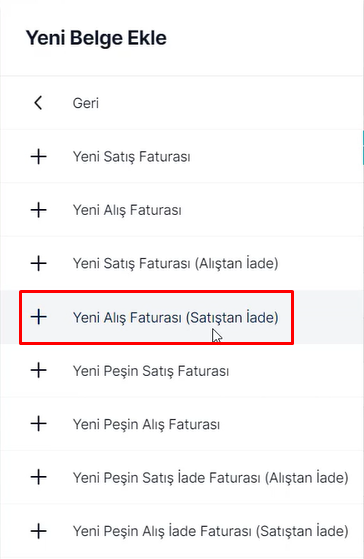Click plus icon for Satış Faturası (Alıştan İade)
The image size is (364, 559).
(x=39, y=263)
